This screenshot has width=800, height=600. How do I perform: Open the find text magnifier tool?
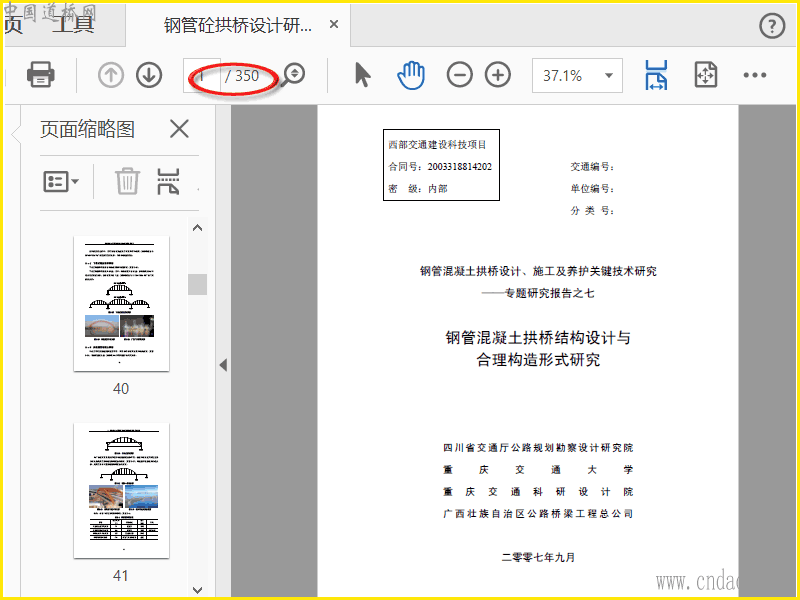coord(294,74)
